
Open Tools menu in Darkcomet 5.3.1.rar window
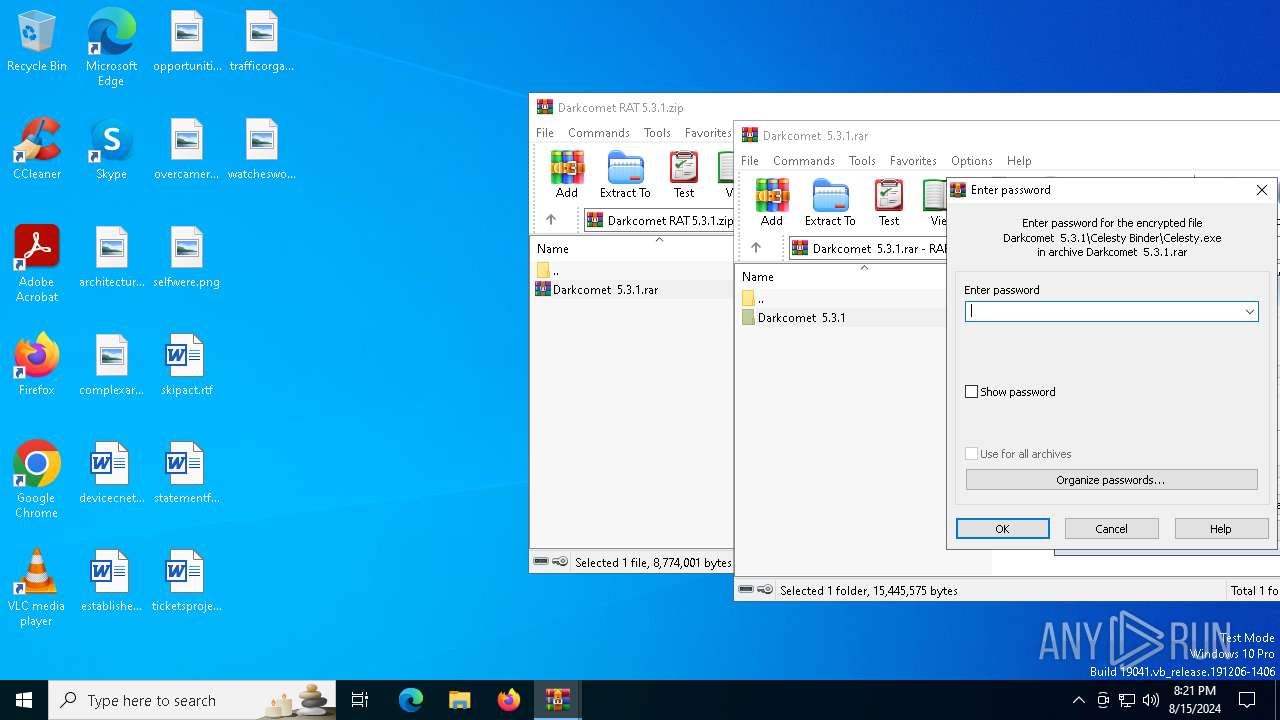click(x=862, y=161)
